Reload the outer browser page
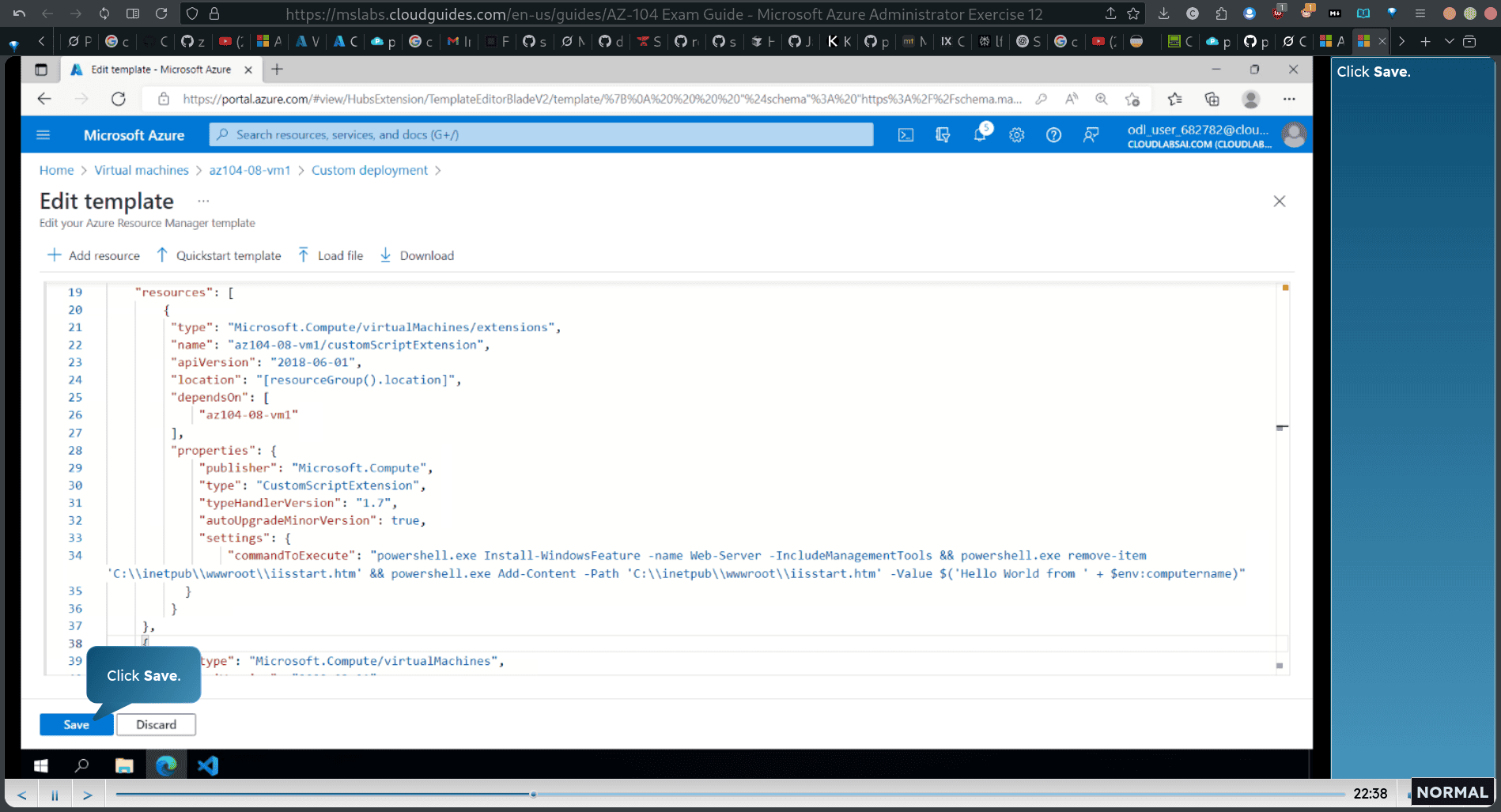 [x=161, y=13]
